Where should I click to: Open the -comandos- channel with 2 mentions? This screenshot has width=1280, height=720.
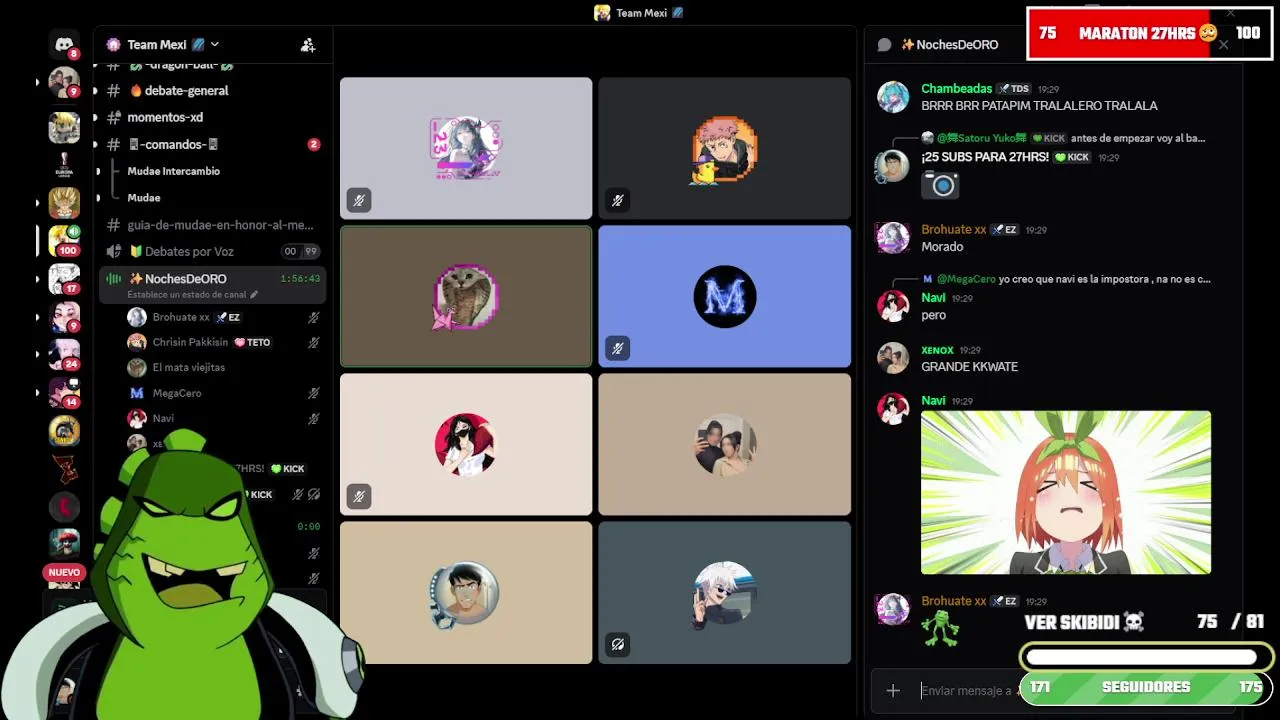172,144
